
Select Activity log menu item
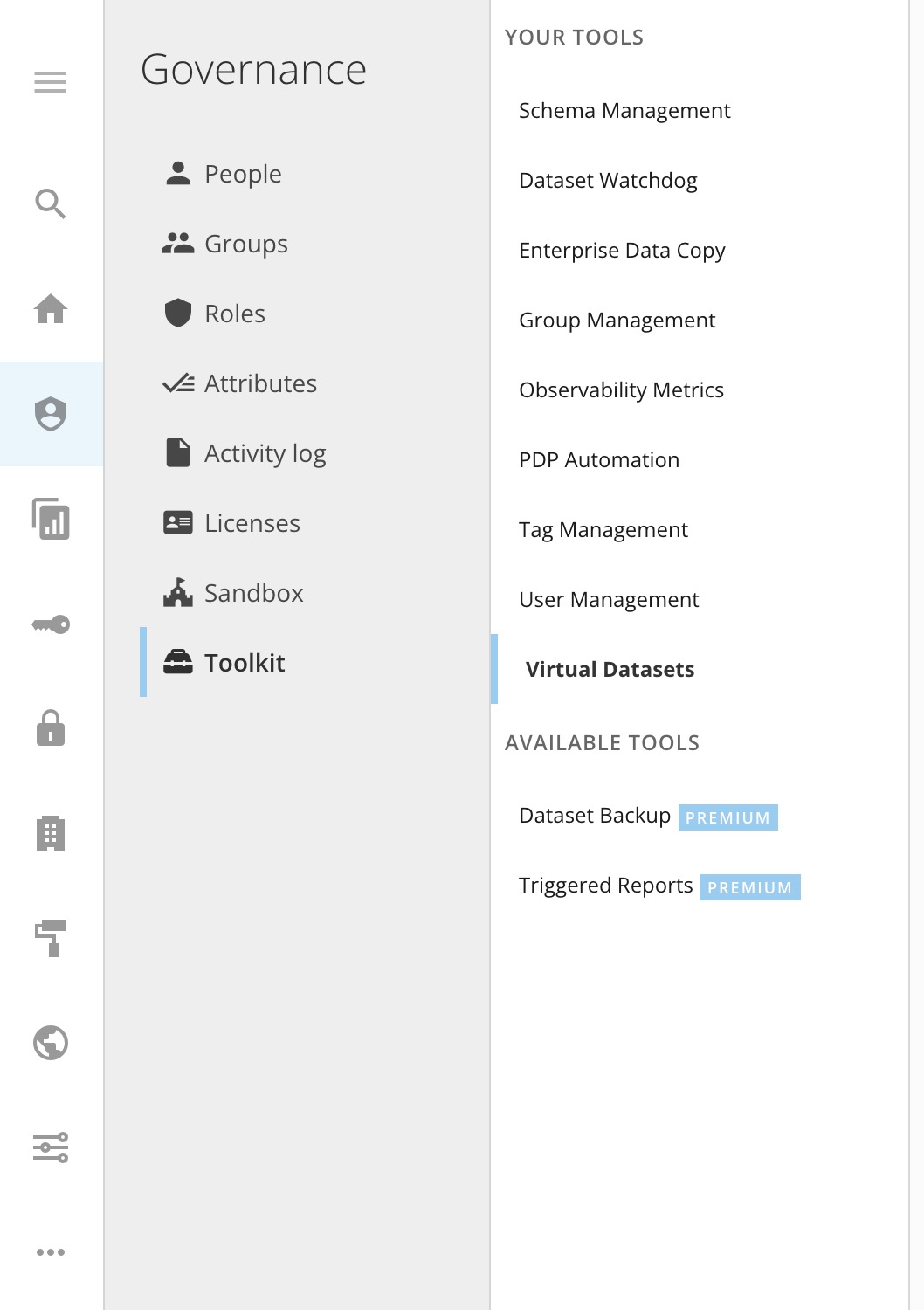click(x=264, y=453)
